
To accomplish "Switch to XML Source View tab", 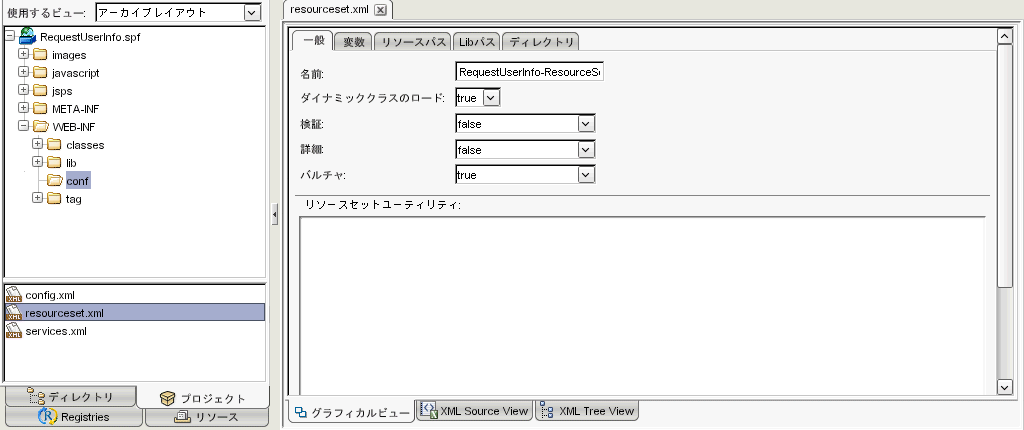I will (x=475, y=411).
